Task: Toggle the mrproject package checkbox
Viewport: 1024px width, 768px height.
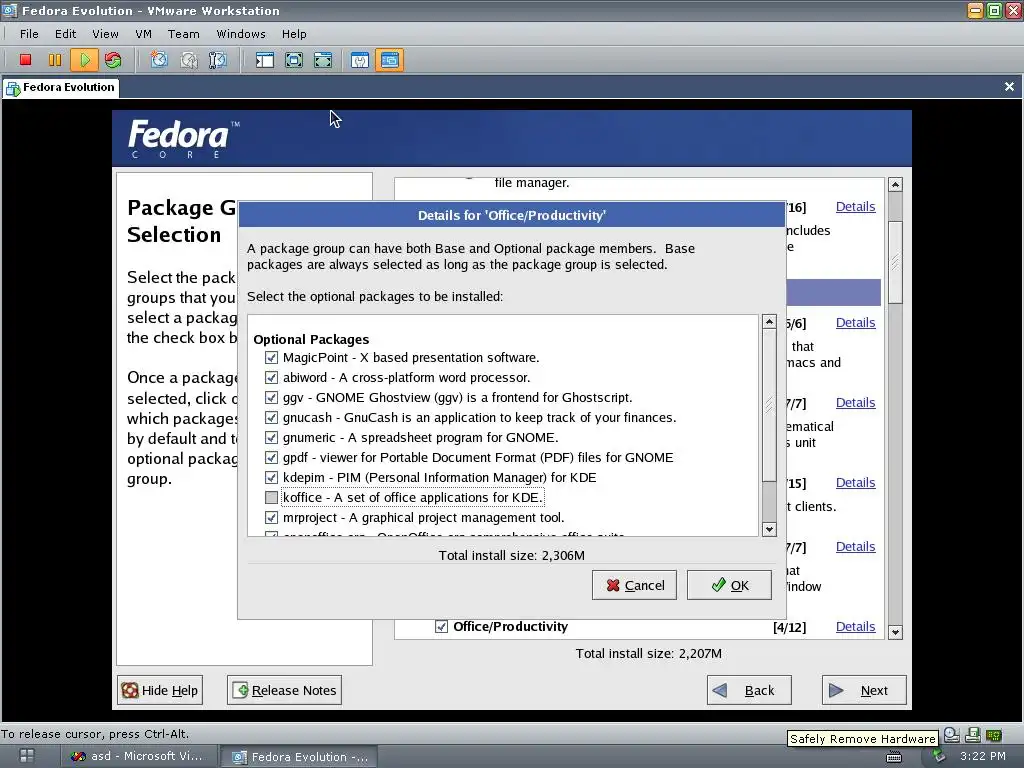Action: pos(271,518)
